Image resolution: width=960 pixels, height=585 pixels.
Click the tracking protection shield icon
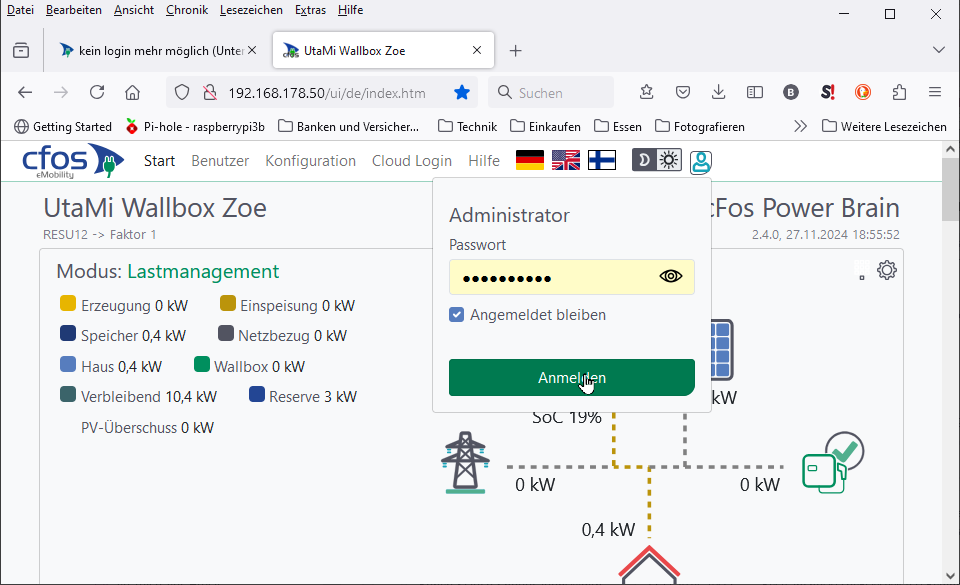[x=182, y=92]
